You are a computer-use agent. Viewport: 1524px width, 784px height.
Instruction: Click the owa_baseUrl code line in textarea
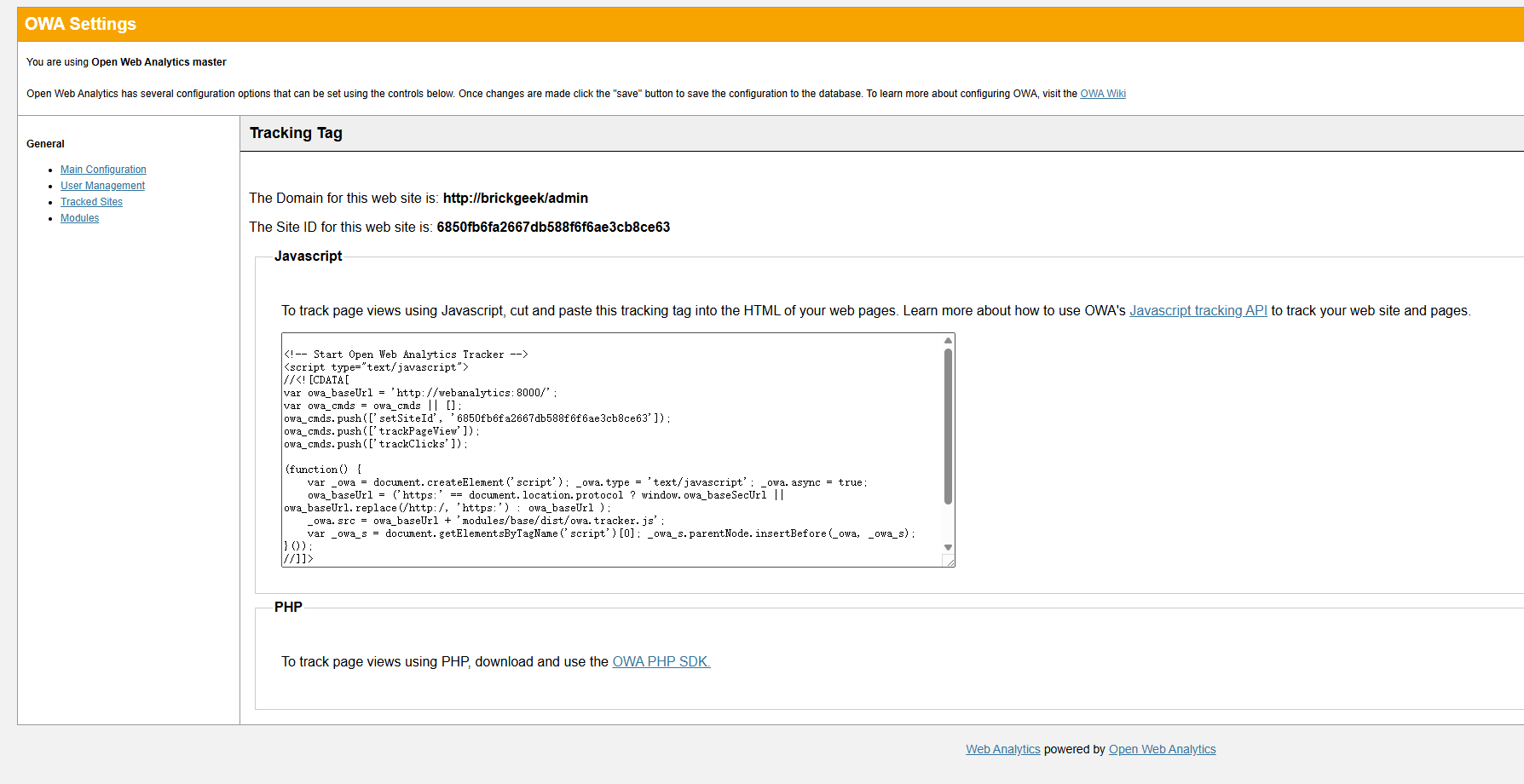pyautogui.click(x=420, y=393)
